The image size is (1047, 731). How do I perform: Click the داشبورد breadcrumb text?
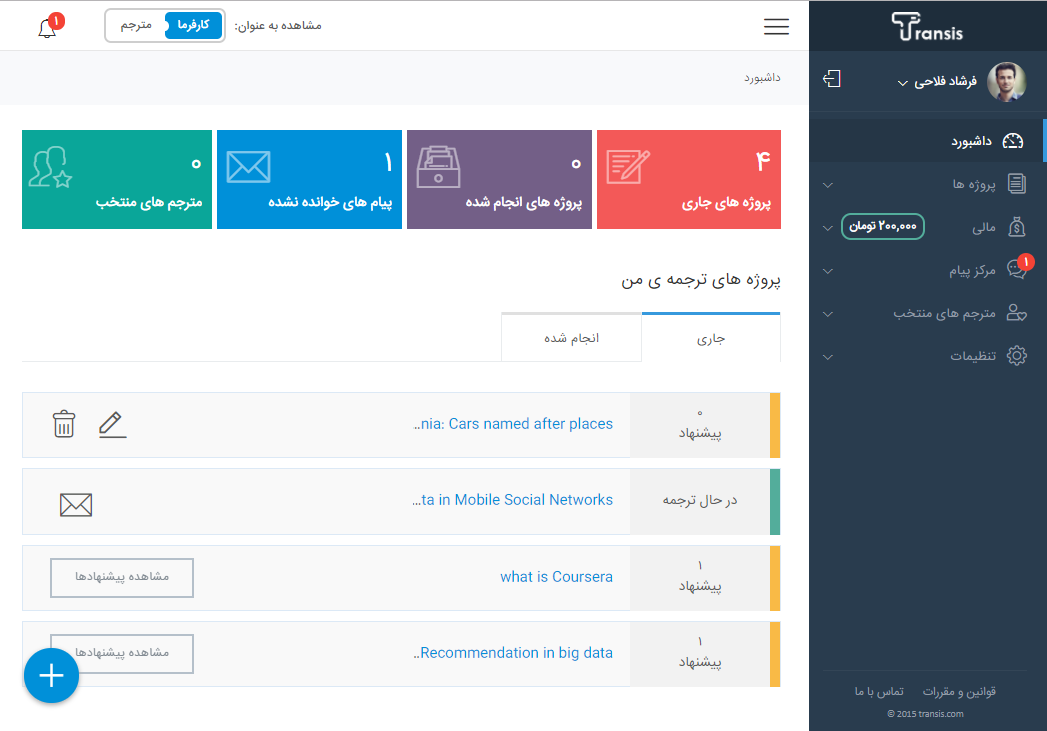763,77
